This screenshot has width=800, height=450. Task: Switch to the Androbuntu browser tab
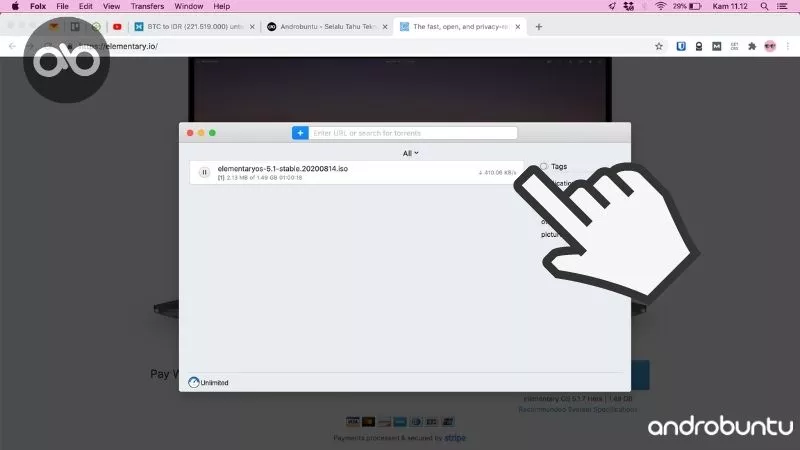327,27
